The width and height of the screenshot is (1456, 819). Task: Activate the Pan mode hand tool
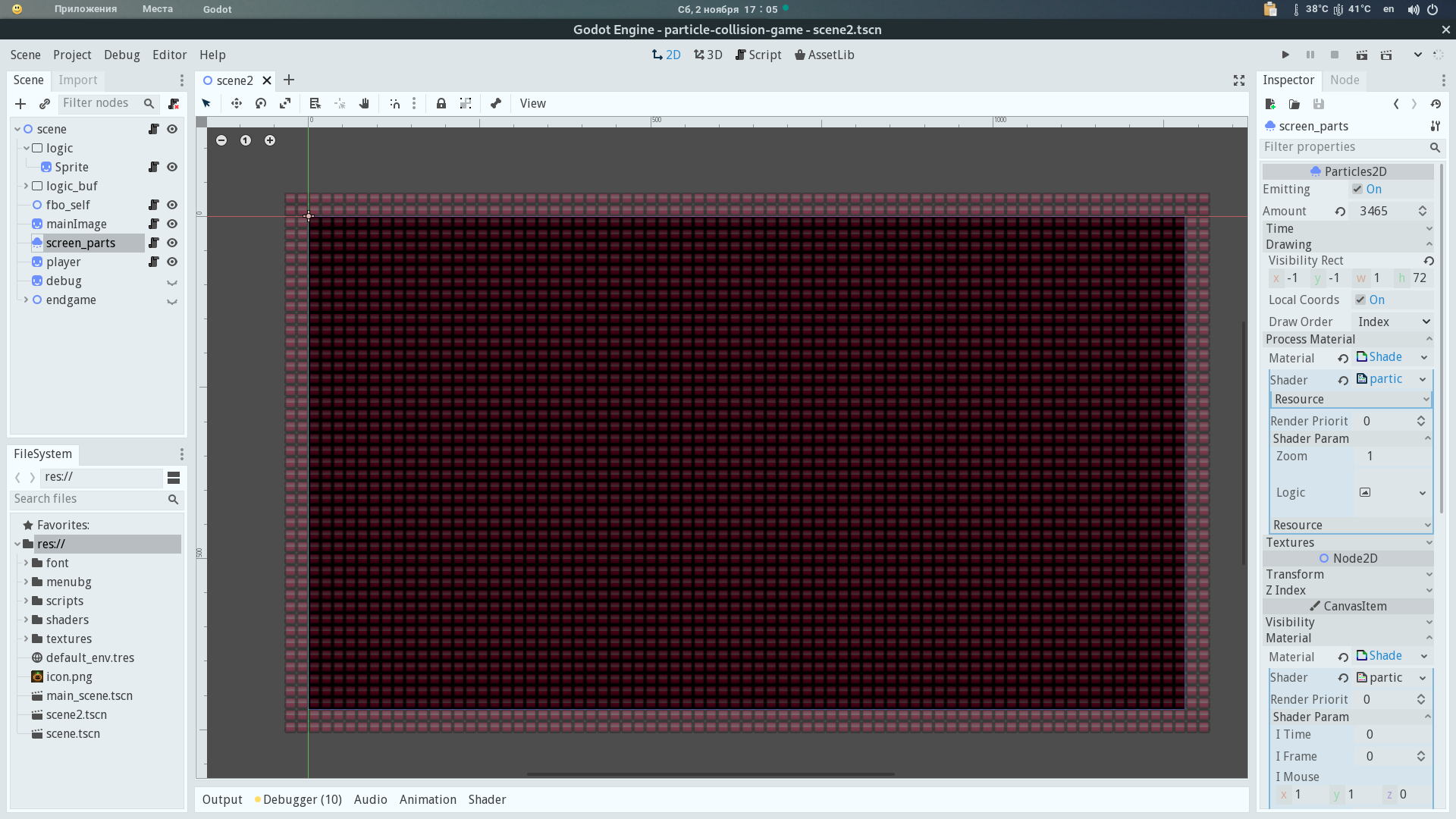tap(364, 104)
